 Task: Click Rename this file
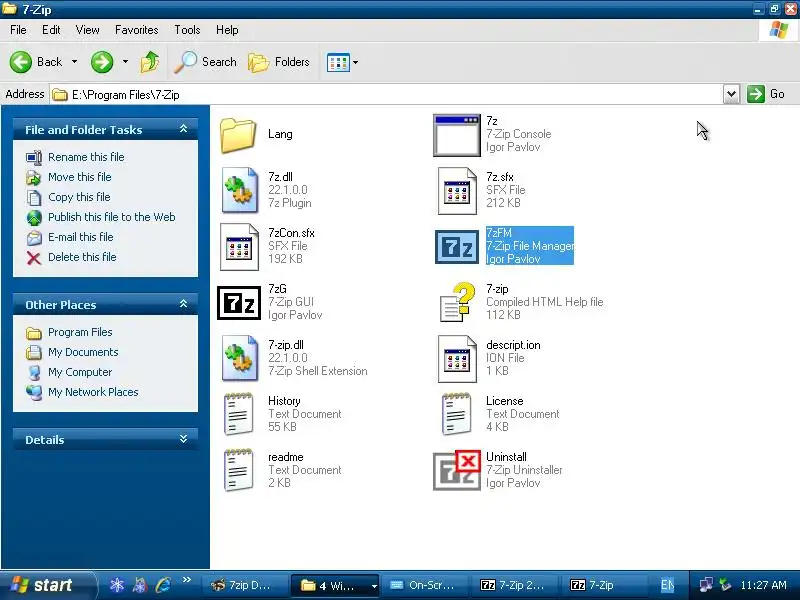click(86, 157)
